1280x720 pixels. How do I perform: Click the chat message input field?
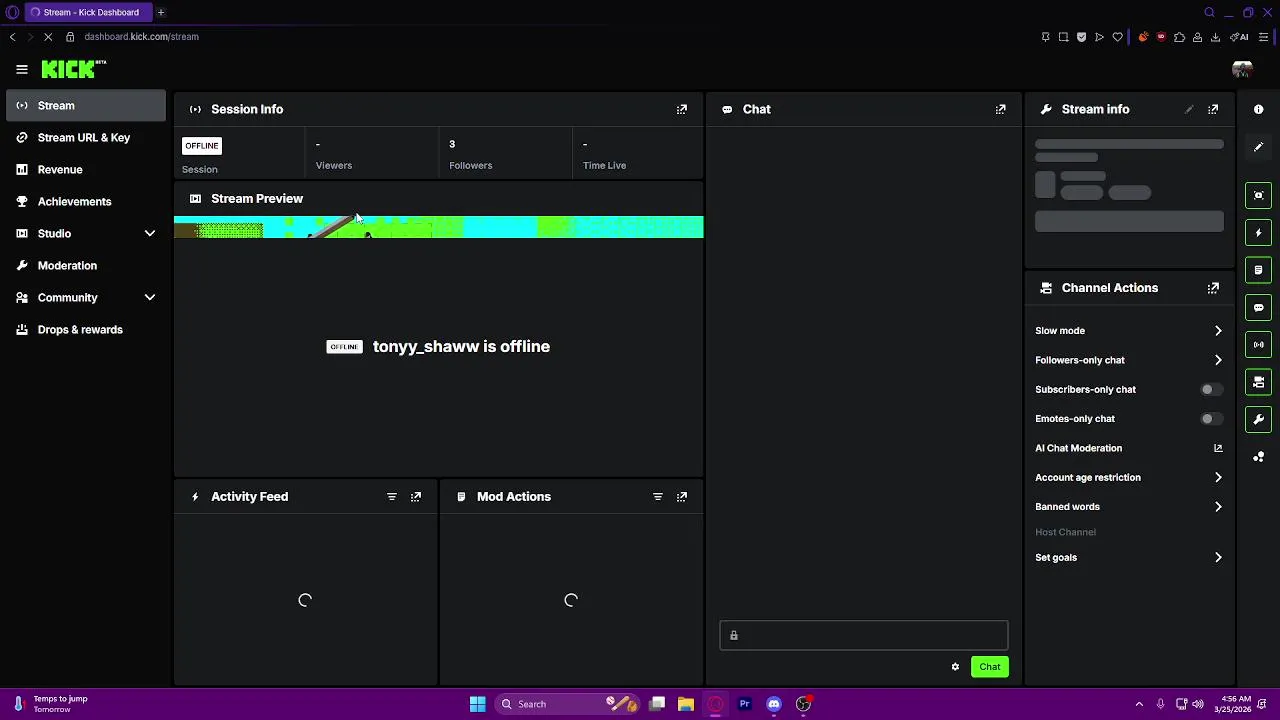click(864, 636)
